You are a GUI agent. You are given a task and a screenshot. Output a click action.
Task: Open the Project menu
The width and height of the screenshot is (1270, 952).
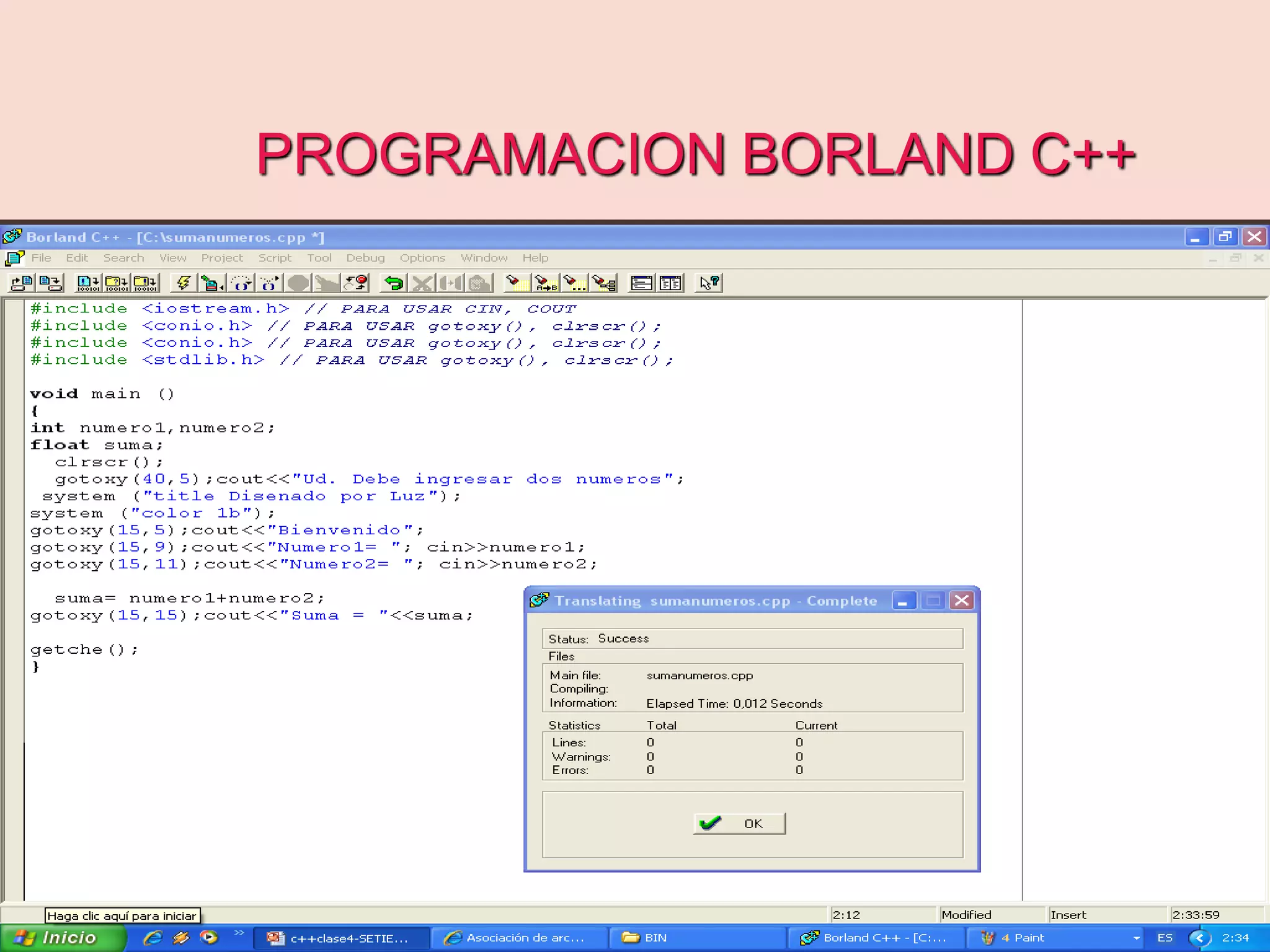pyautogui.click(x=222, y=258)
